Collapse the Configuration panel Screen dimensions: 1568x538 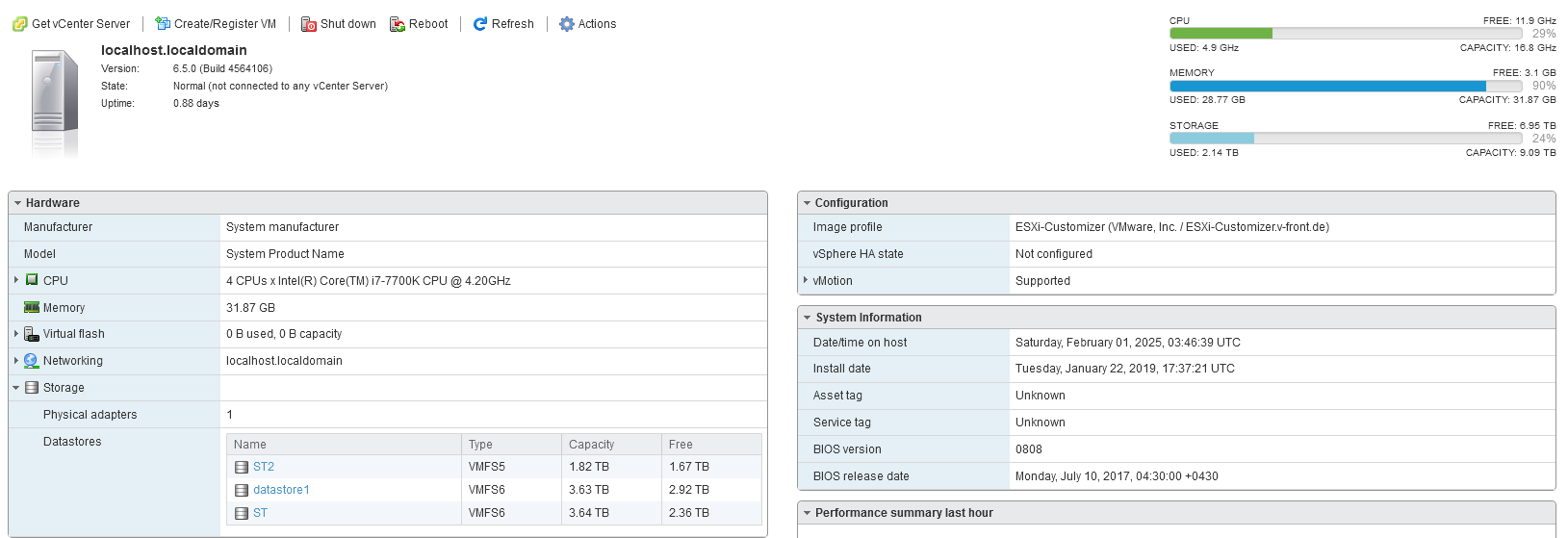tap(807, 203)
